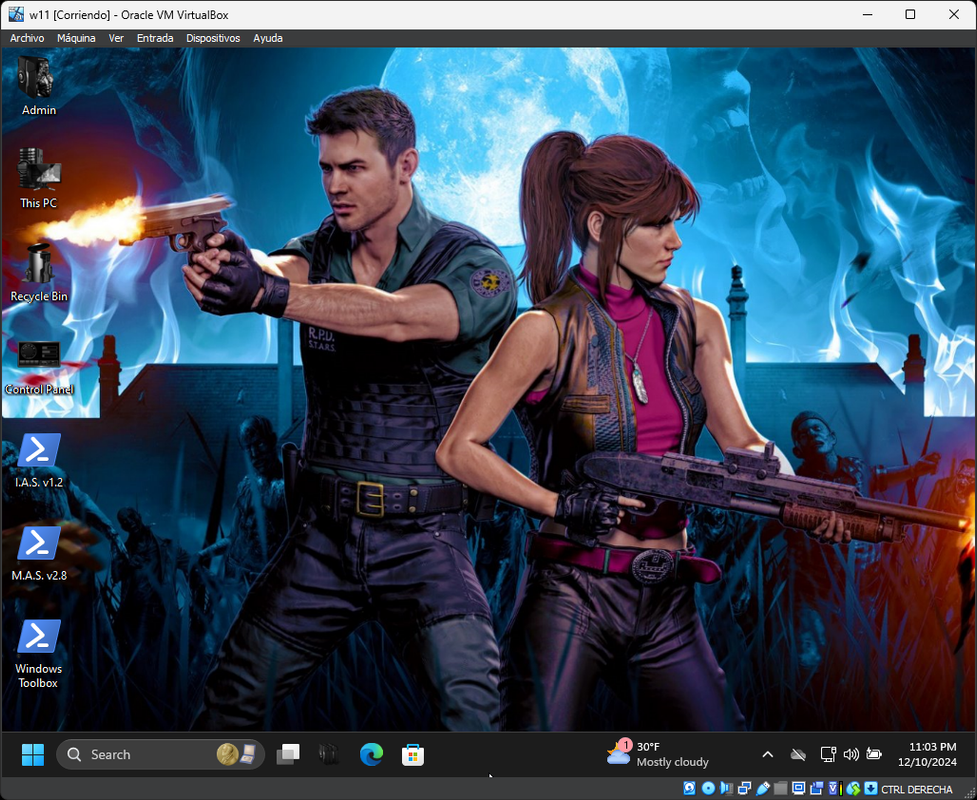Open the clock showing 11:03 PM

click(927, 754)
